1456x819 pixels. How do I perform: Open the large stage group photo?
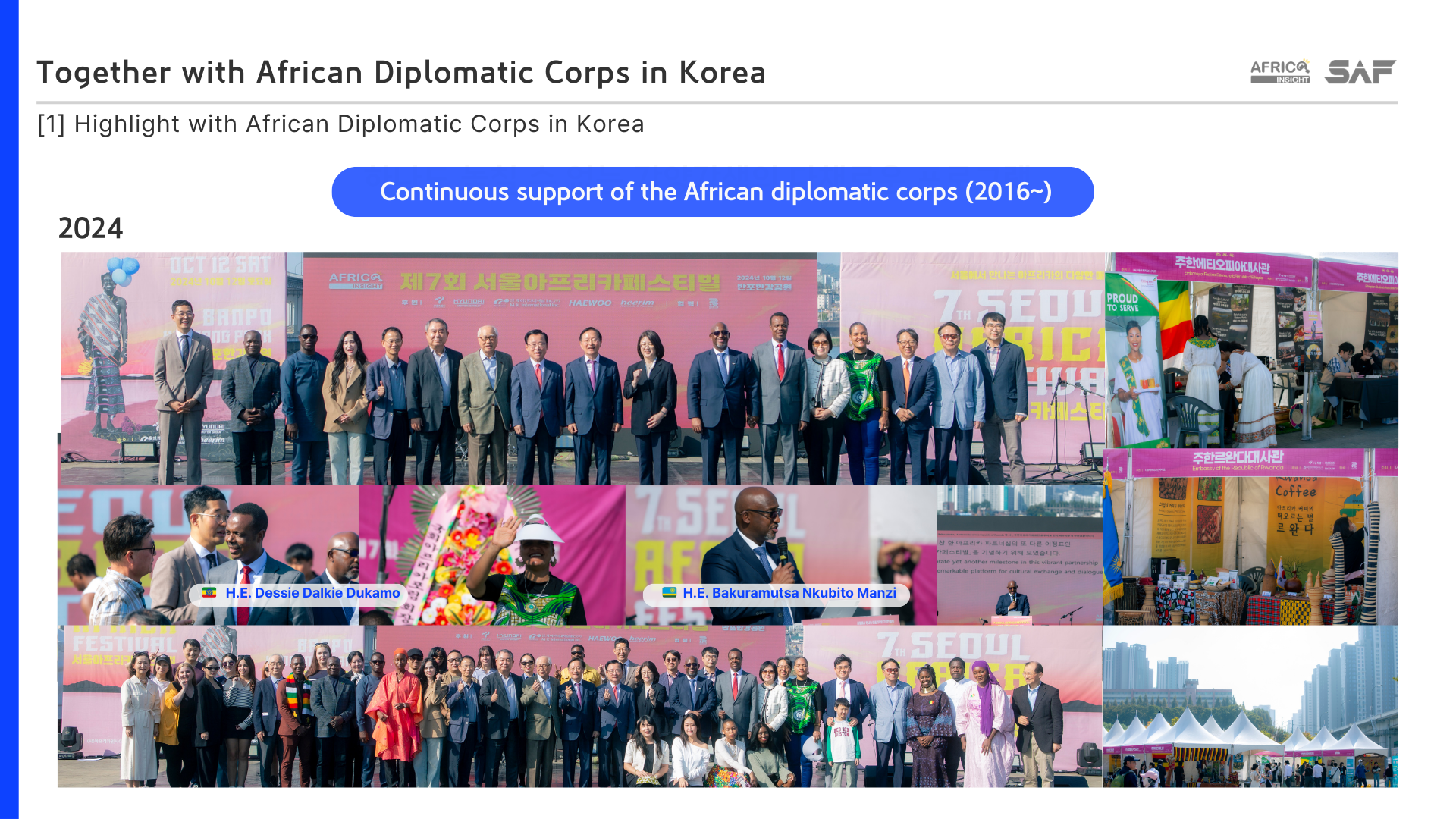[x=582, y=369]
